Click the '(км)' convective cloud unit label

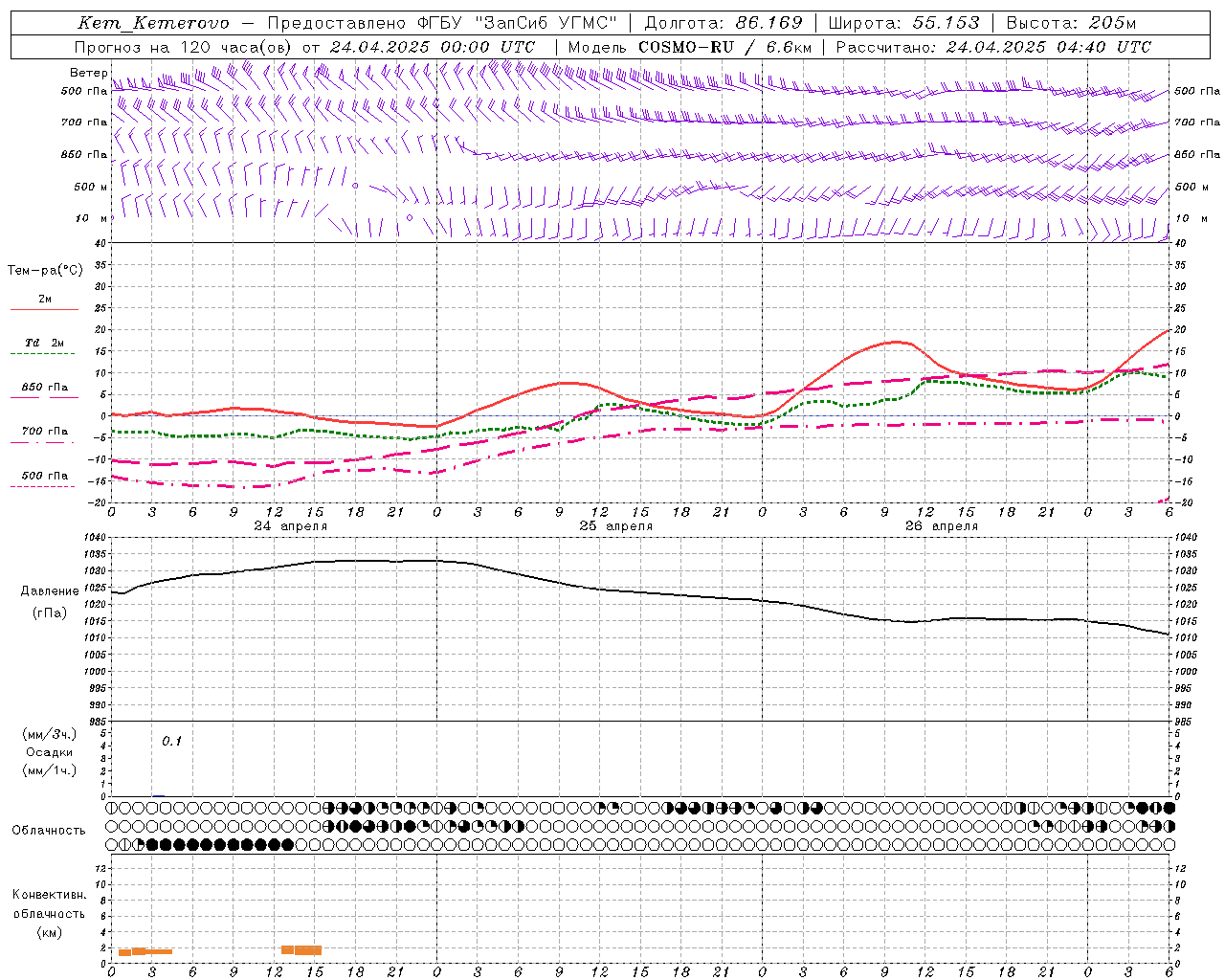(50, 932)
